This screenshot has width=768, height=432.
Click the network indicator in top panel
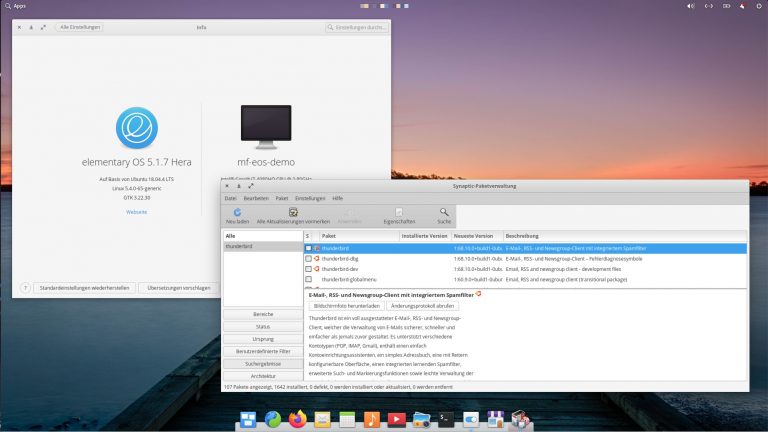(x=708, y=6)
